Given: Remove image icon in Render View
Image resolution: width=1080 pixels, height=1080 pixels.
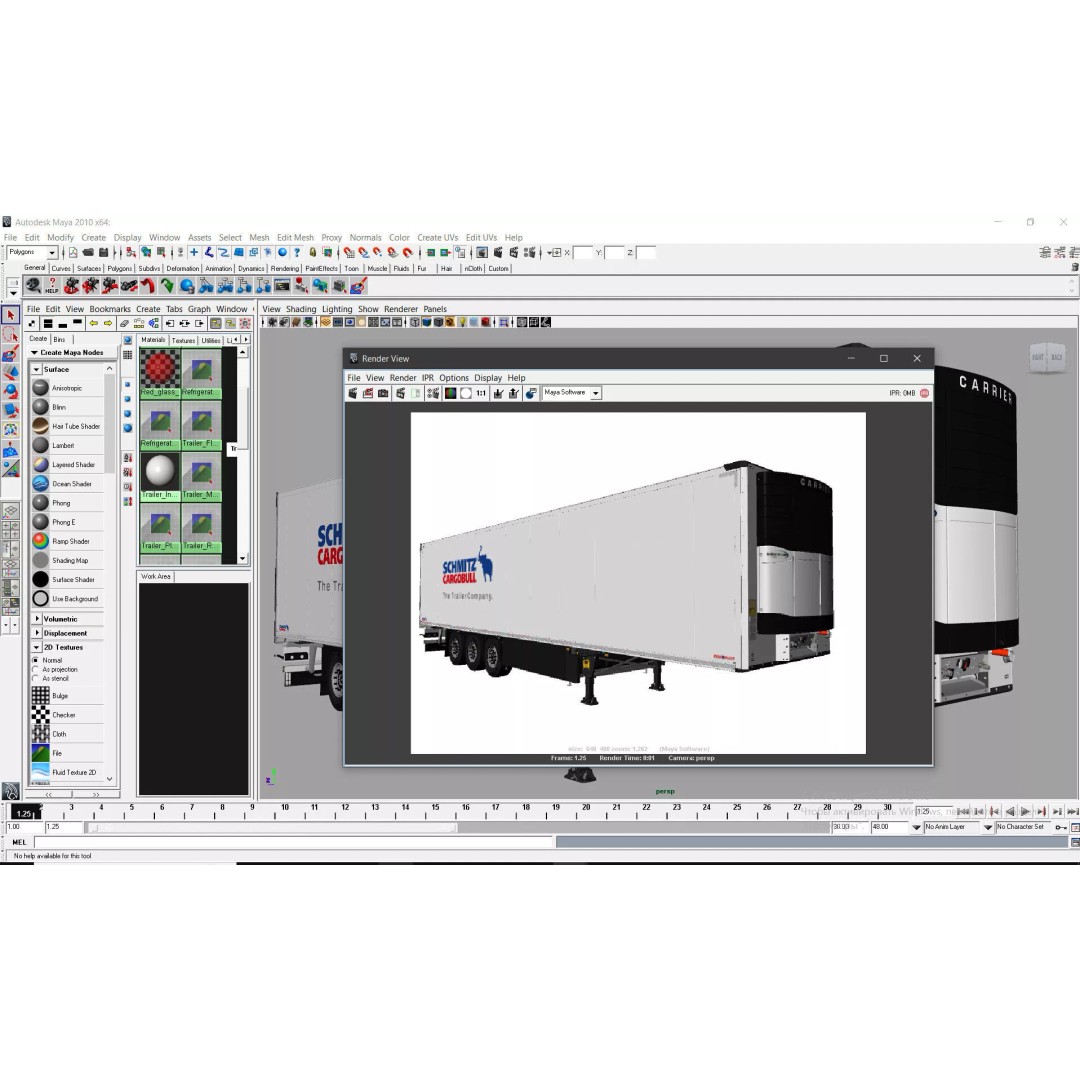Looking at the screenshot, I should [x=514, y=393].
